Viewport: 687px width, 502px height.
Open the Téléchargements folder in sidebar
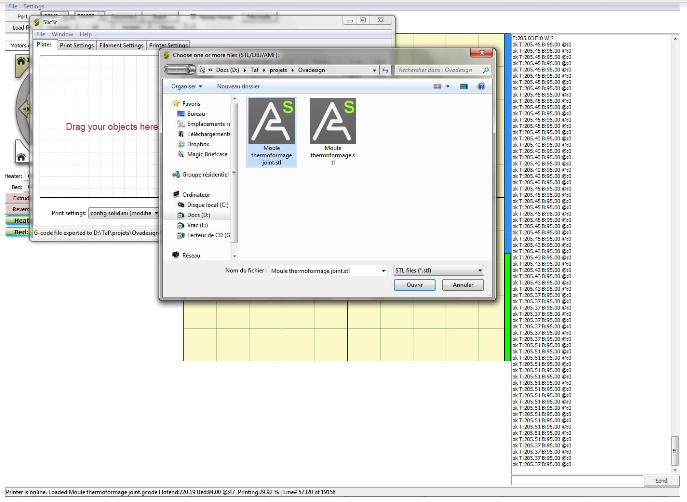click(208, 134)
